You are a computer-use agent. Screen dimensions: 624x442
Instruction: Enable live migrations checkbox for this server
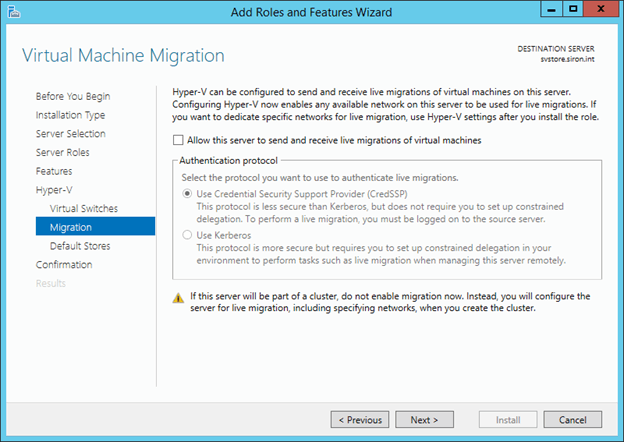coord(179,141)
